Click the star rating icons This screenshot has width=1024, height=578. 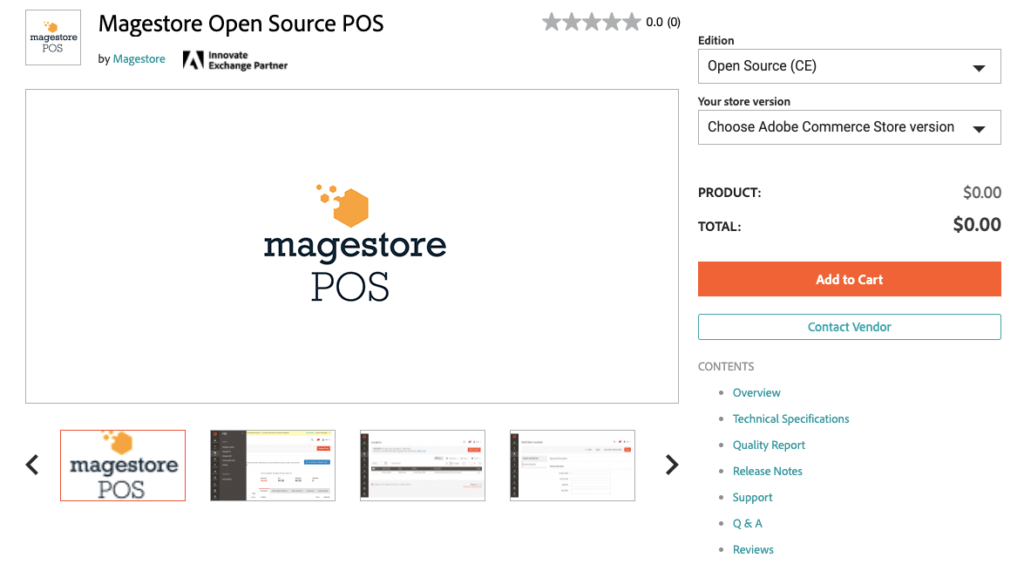(x=590, y=22)
